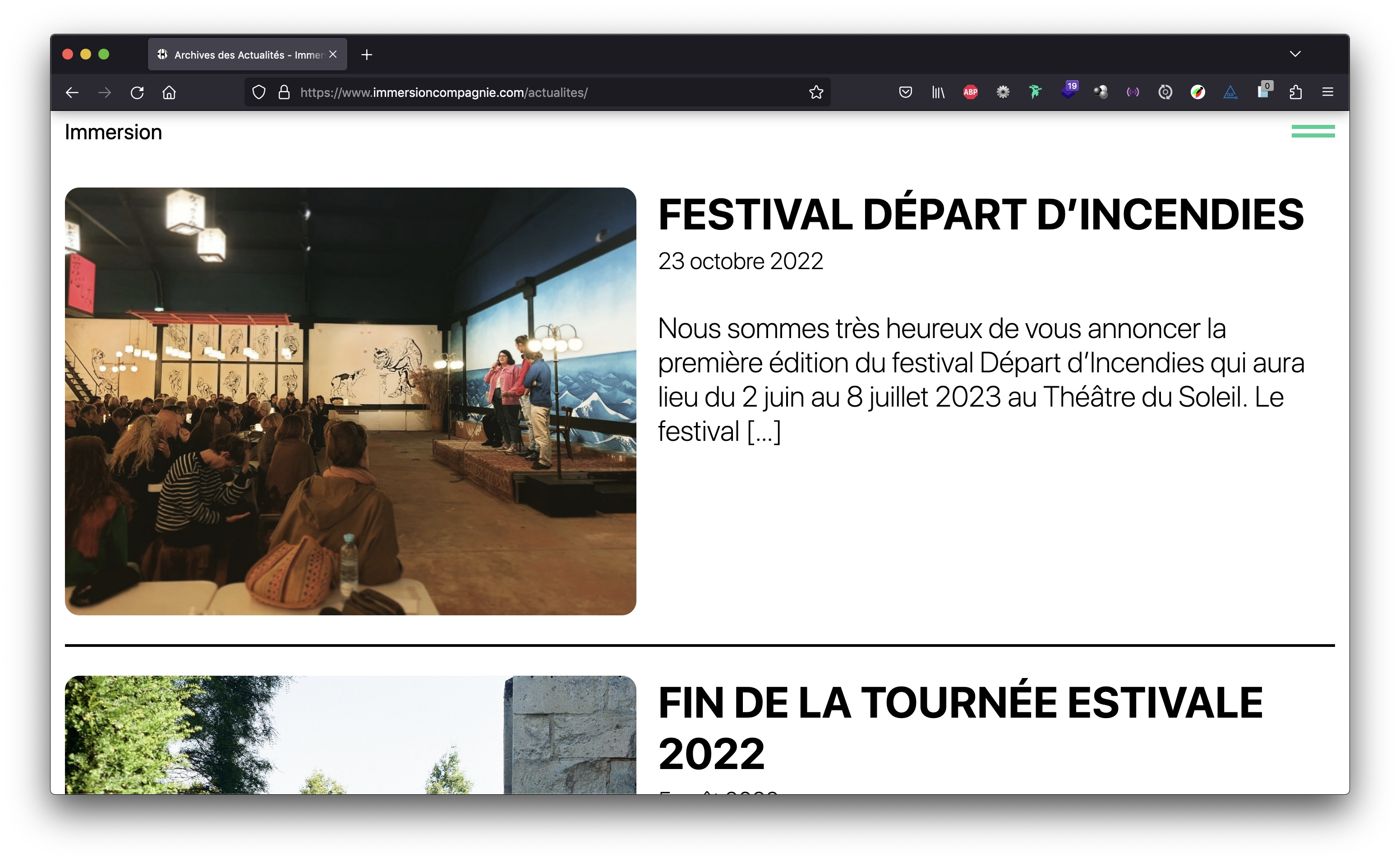Open the tracking protection shield
The image size is (1400, 861).
click(258, 92)
